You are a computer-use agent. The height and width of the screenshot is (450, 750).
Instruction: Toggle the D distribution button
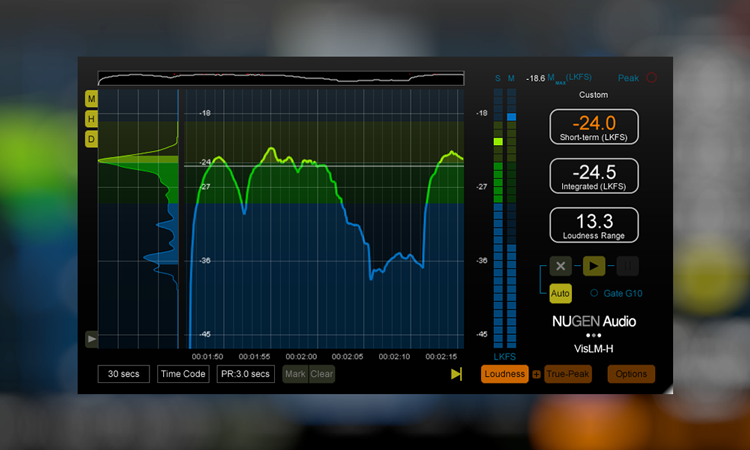click(x=91, y=139)
